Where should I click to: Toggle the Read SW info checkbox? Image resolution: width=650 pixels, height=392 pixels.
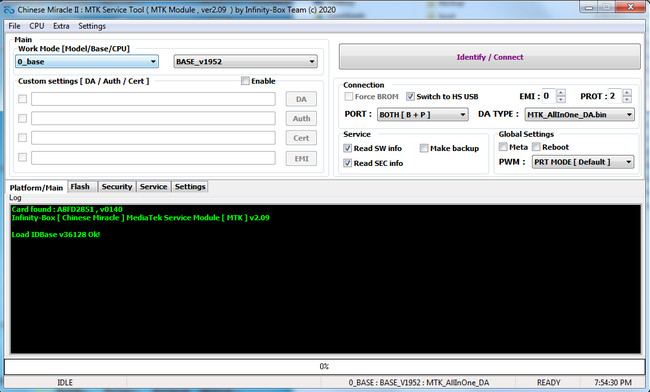point(347,148)
